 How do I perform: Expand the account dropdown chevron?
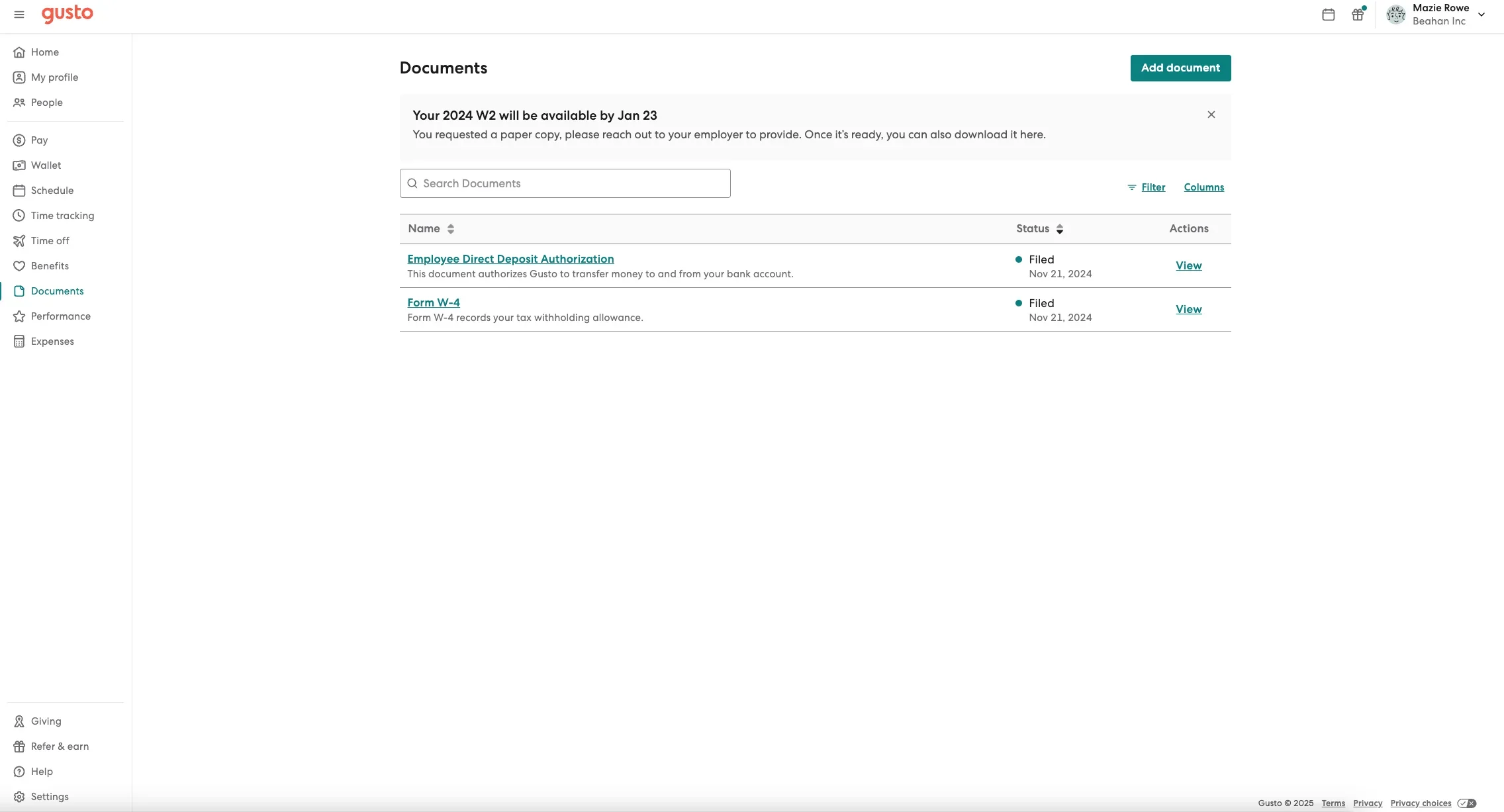tap(1481, 15)
